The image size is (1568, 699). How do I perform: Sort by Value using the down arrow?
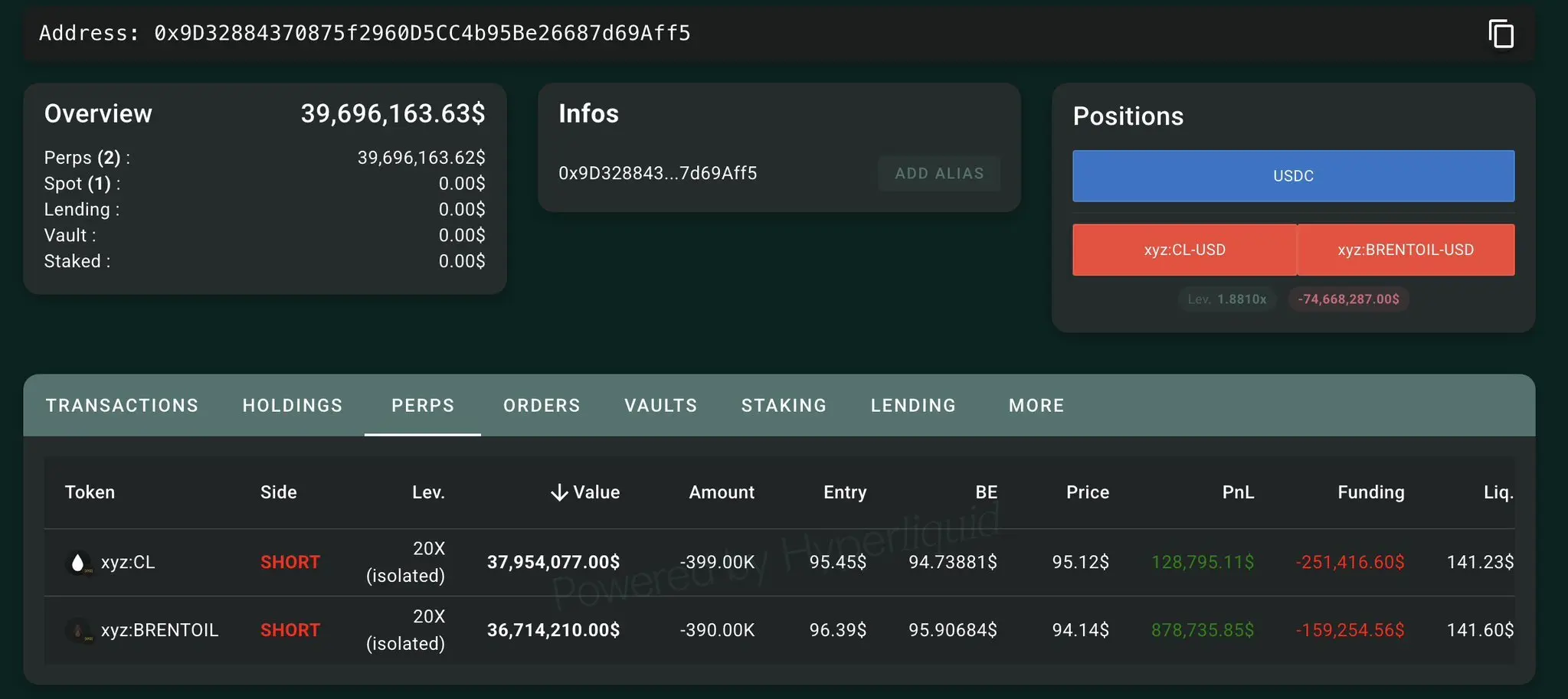click(x=559, y=492)
